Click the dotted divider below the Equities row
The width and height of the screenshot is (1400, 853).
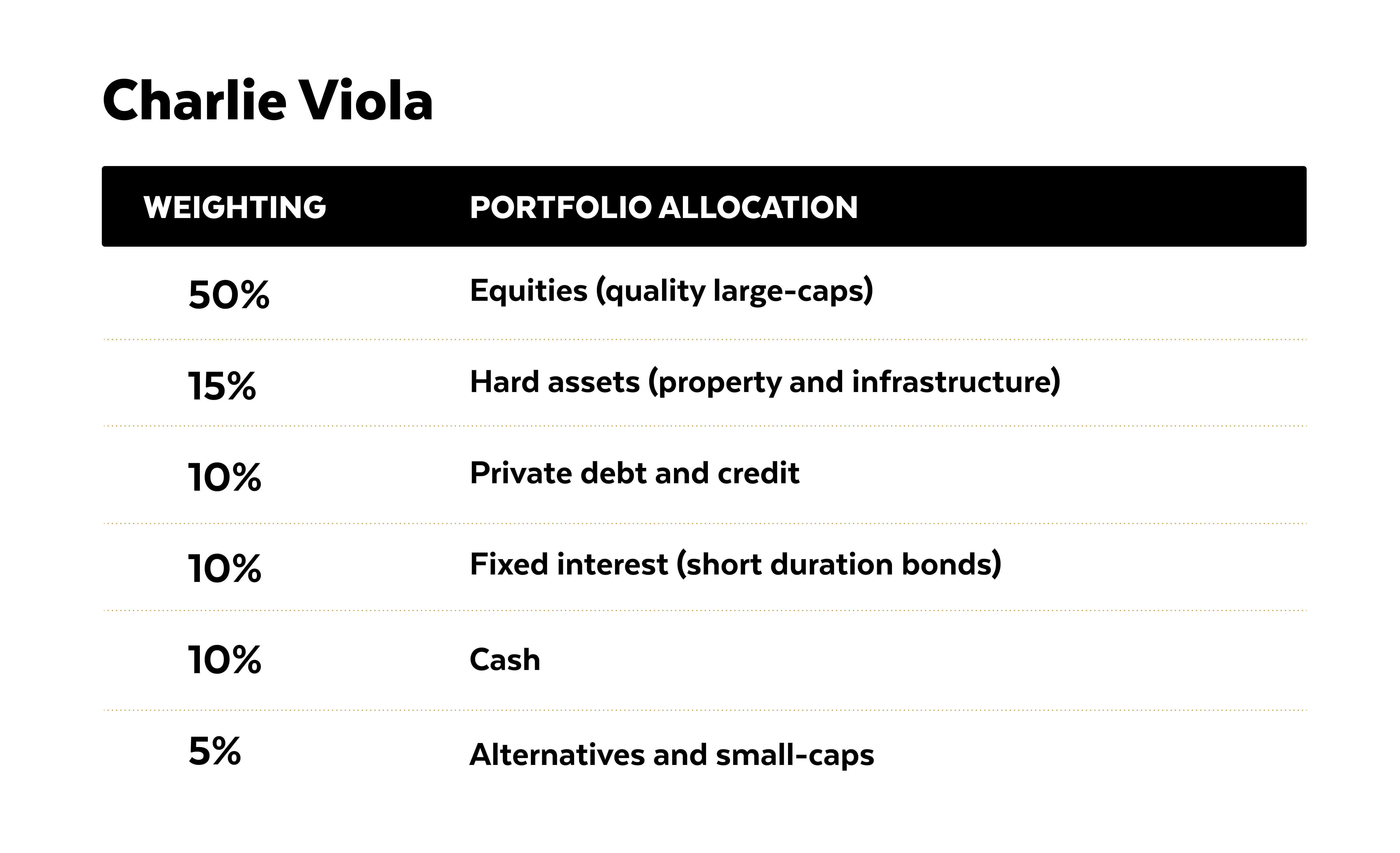pyautogui.click(x=705, y=339)
